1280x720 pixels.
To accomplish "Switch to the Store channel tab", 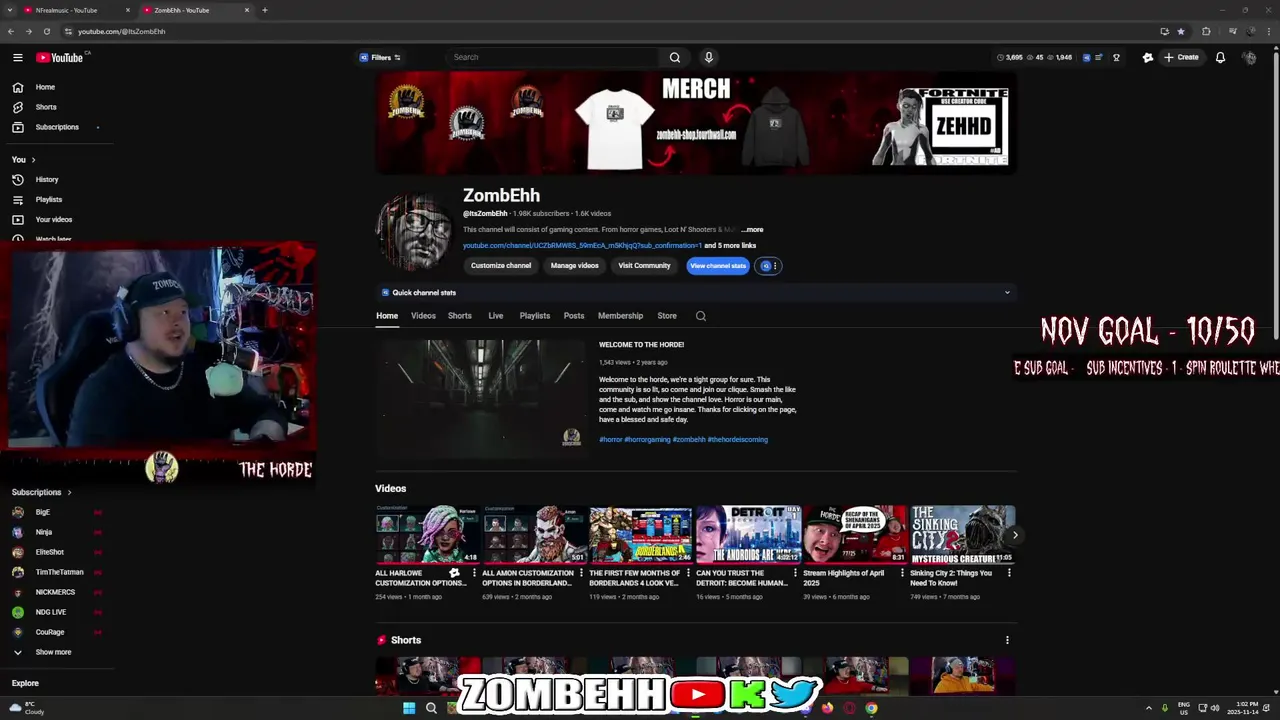I will 667,316.
